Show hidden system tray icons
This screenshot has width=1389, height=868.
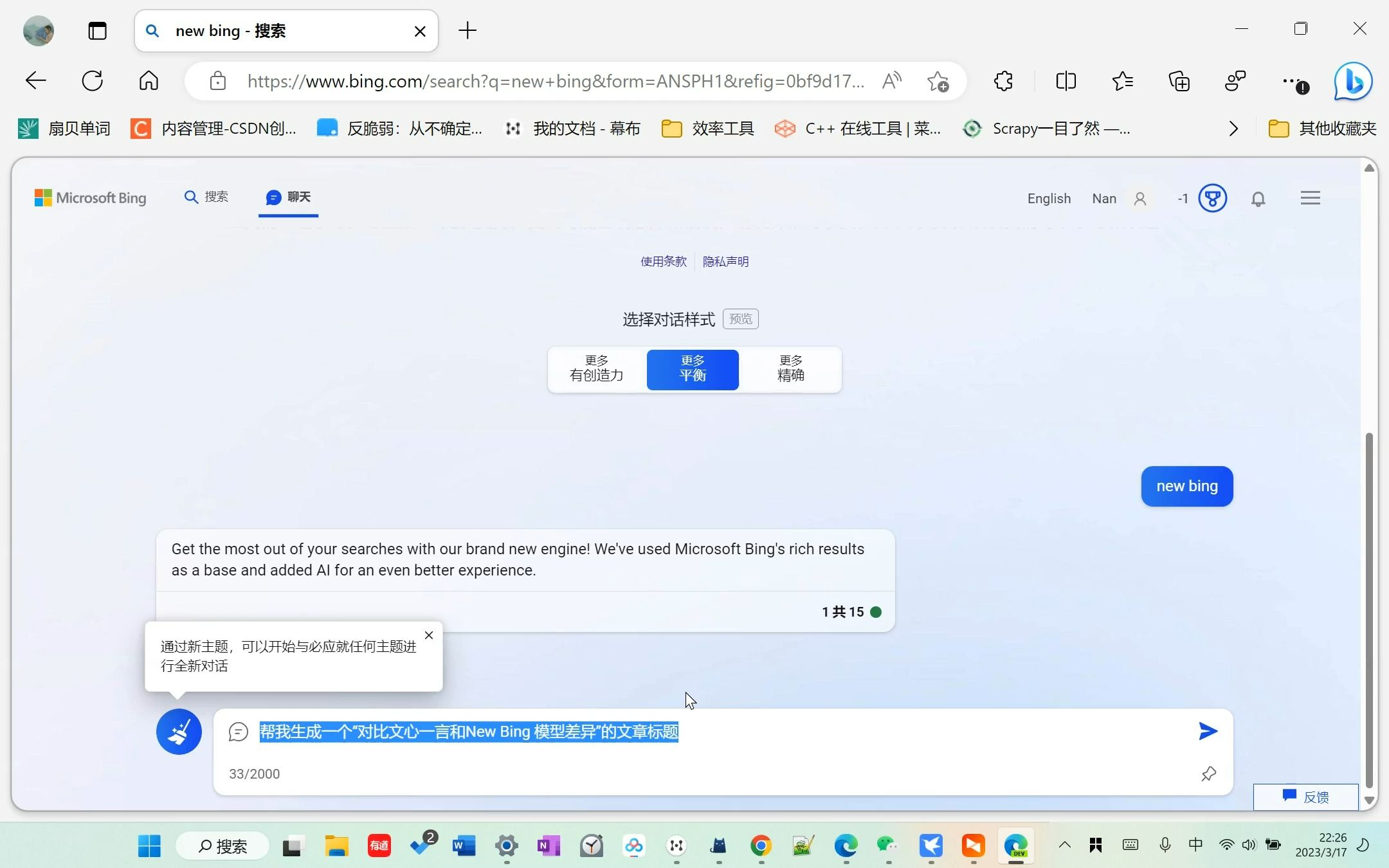(x=1064, y=845)
